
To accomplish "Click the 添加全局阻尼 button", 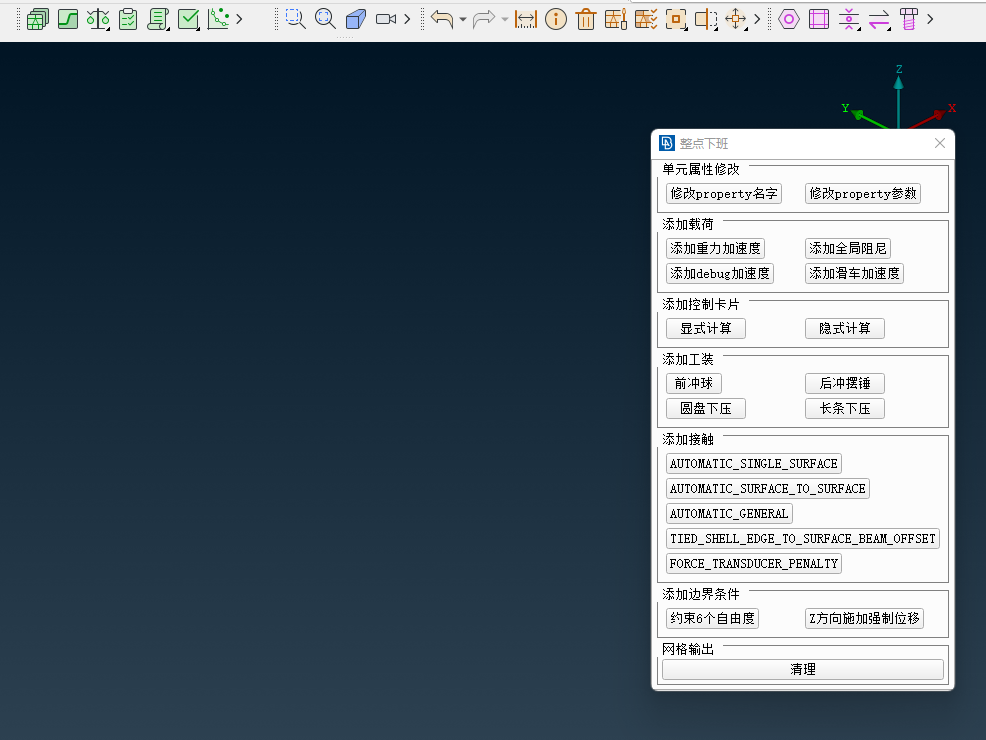I will click(x=848, y=248).
